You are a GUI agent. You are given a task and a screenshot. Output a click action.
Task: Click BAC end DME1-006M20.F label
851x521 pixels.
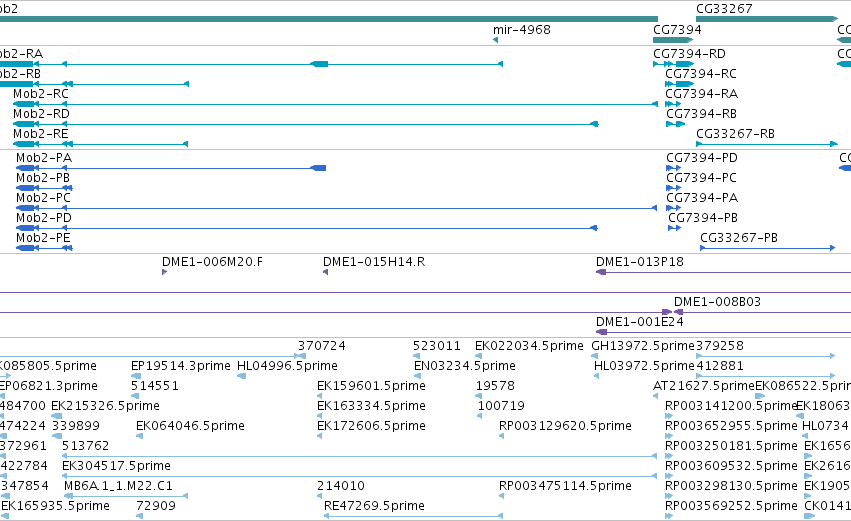point(212,262)
